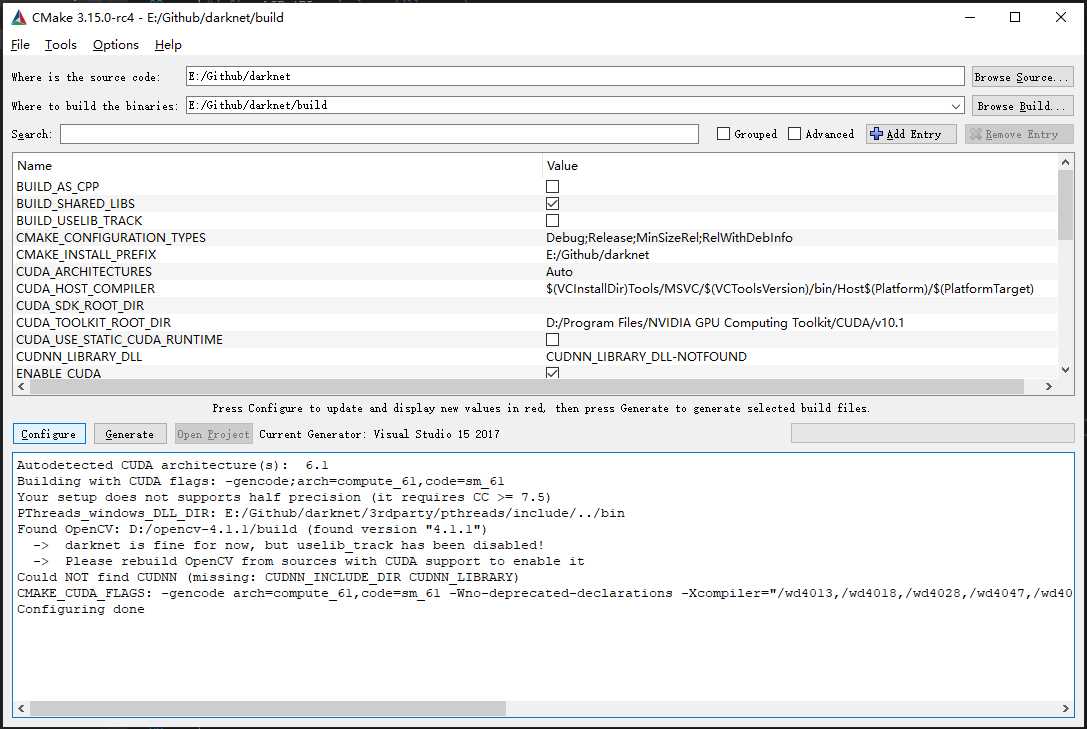Click the E:/Github/darknet install prefix value
Viewport: 1087px width, 729px height.
(598, 254)
